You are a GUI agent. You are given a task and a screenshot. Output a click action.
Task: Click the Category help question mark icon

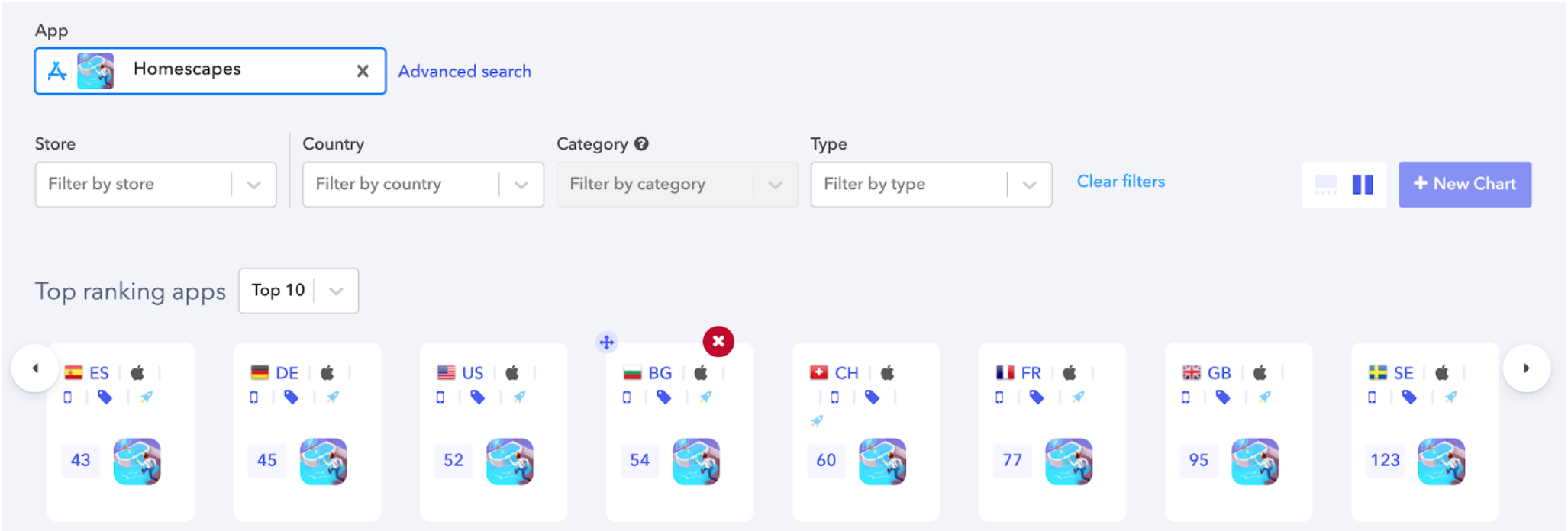pyautogui.click(x=642, y=143)
